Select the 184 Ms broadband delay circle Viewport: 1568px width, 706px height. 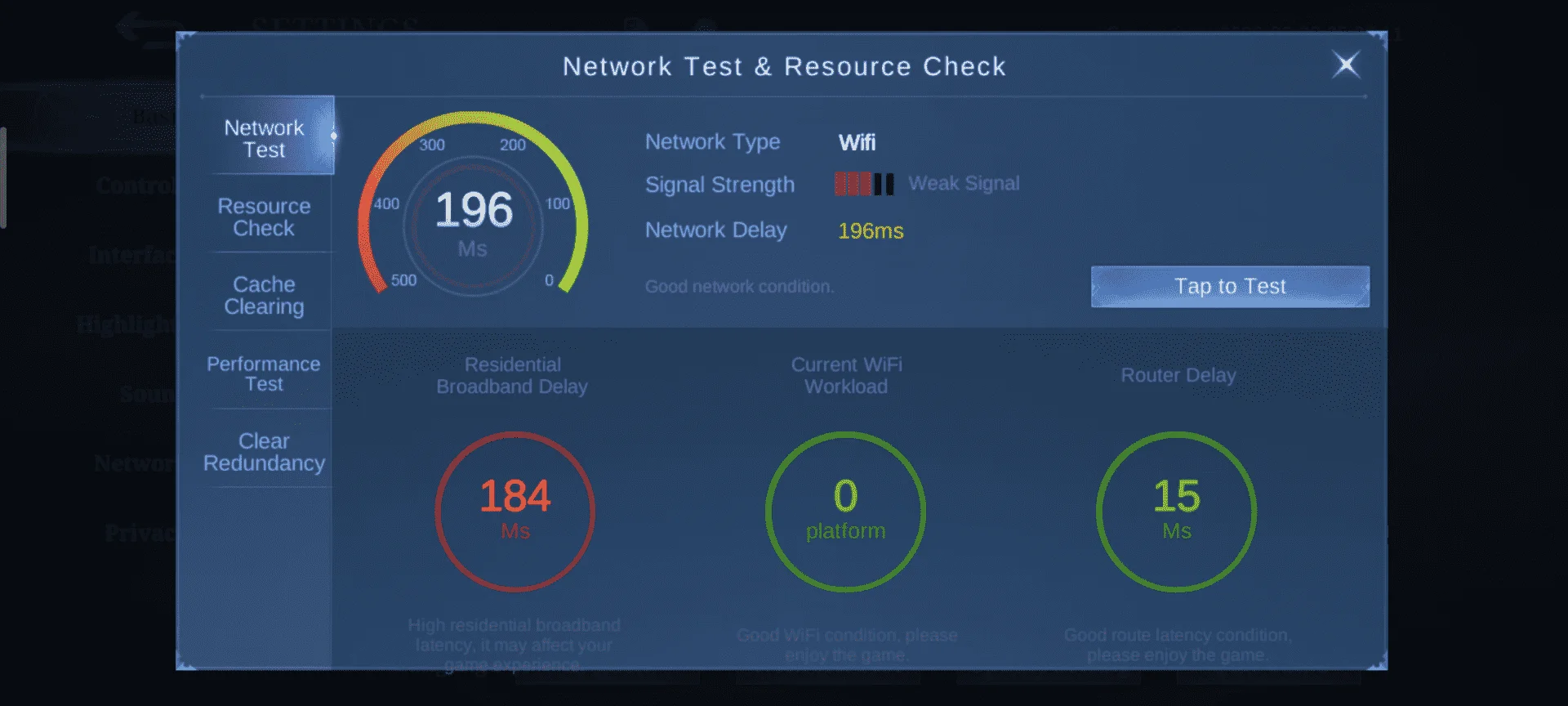tap(515, 512)
